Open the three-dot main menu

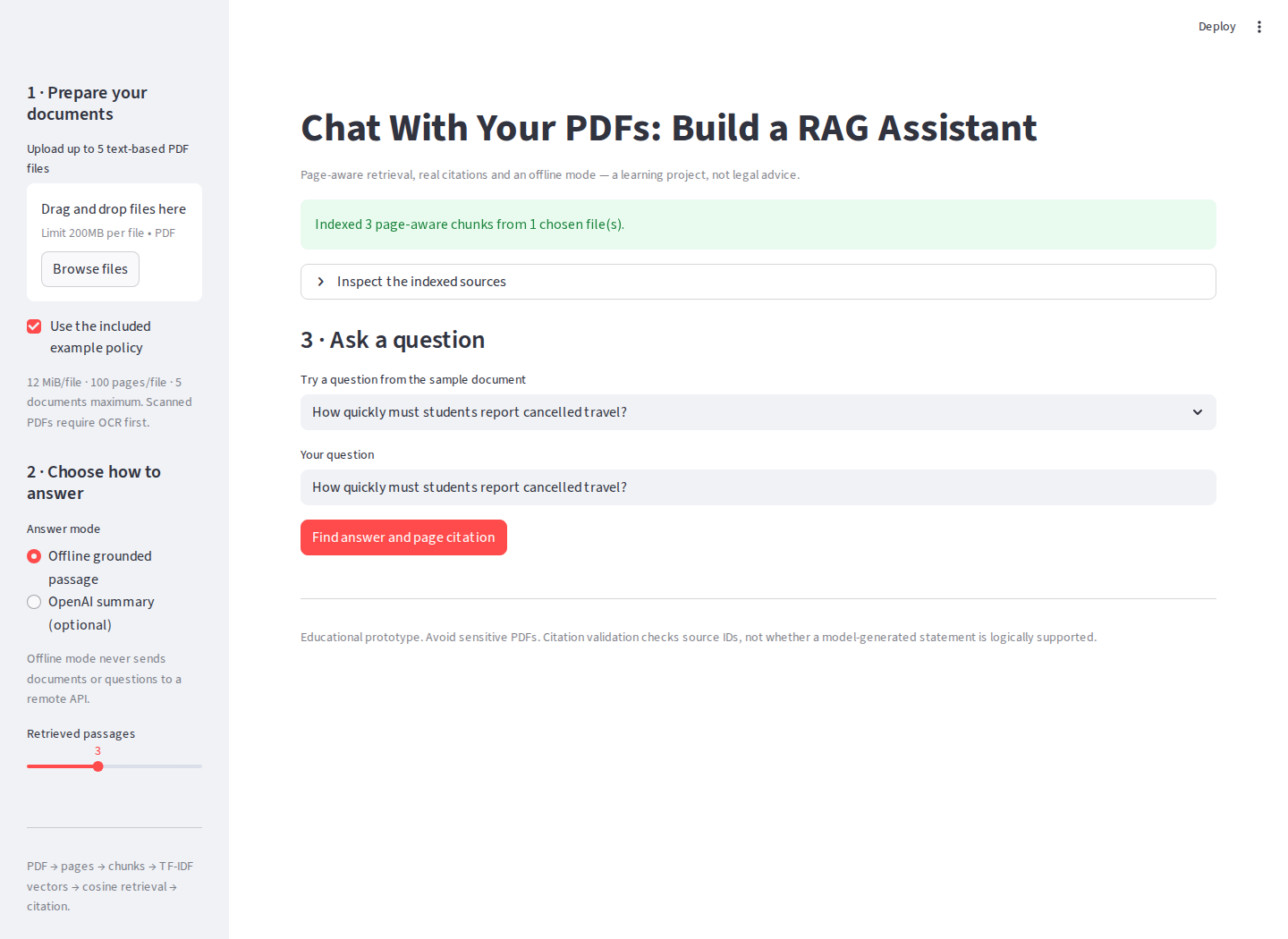coord(1258,27)
